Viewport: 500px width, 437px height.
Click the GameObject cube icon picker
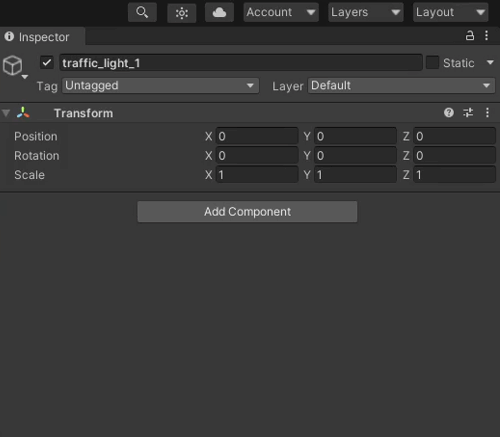click(x=13, y=66)
